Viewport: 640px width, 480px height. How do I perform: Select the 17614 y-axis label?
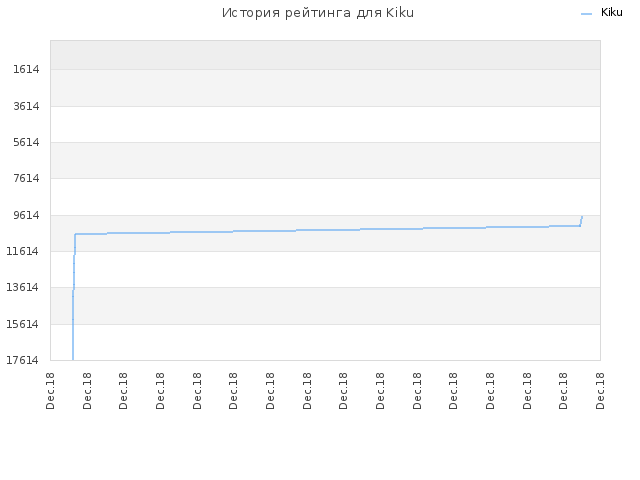click(x=22, y=360)
